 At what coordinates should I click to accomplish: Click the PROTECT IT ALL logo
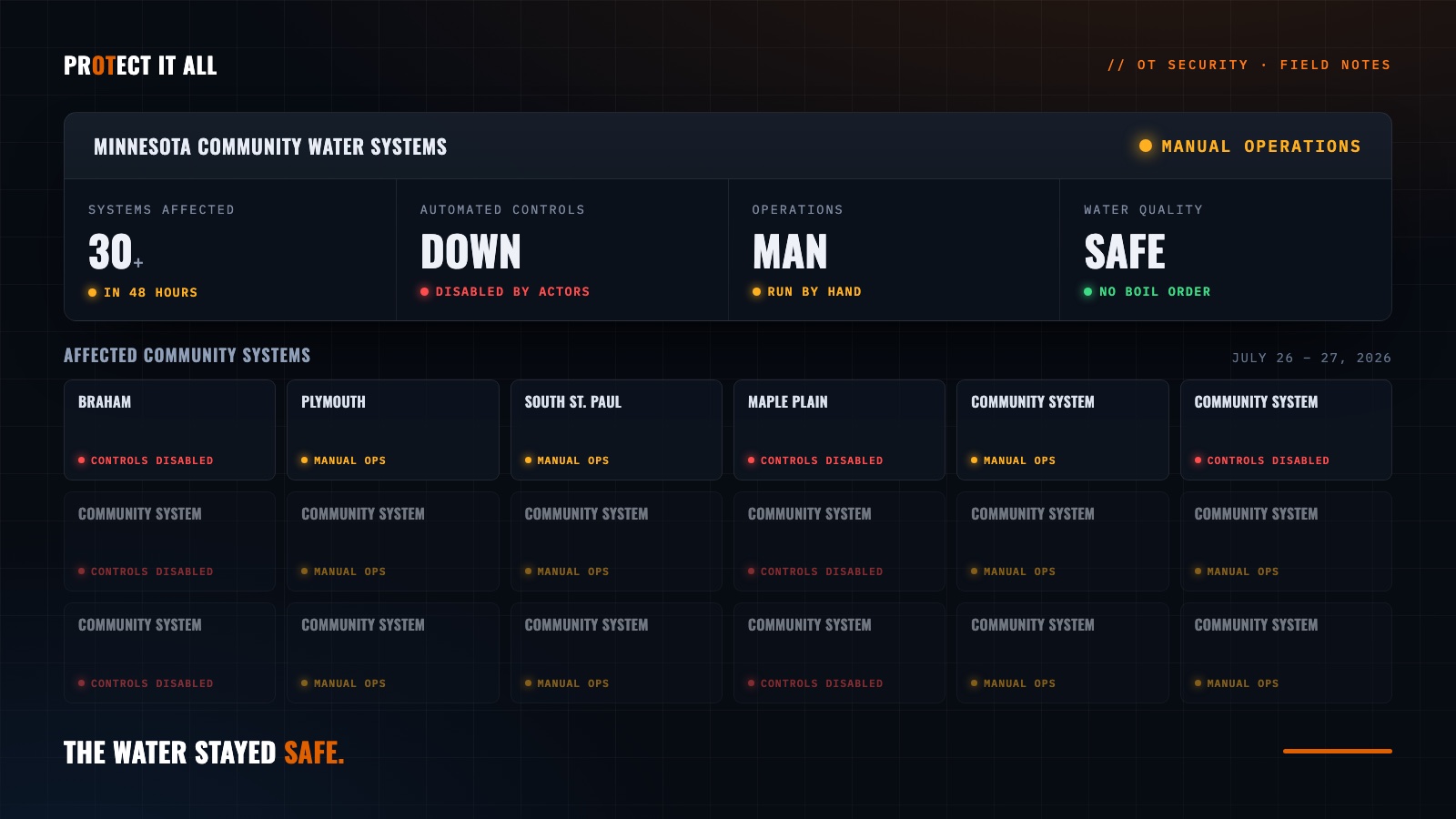tap(140, 66)
